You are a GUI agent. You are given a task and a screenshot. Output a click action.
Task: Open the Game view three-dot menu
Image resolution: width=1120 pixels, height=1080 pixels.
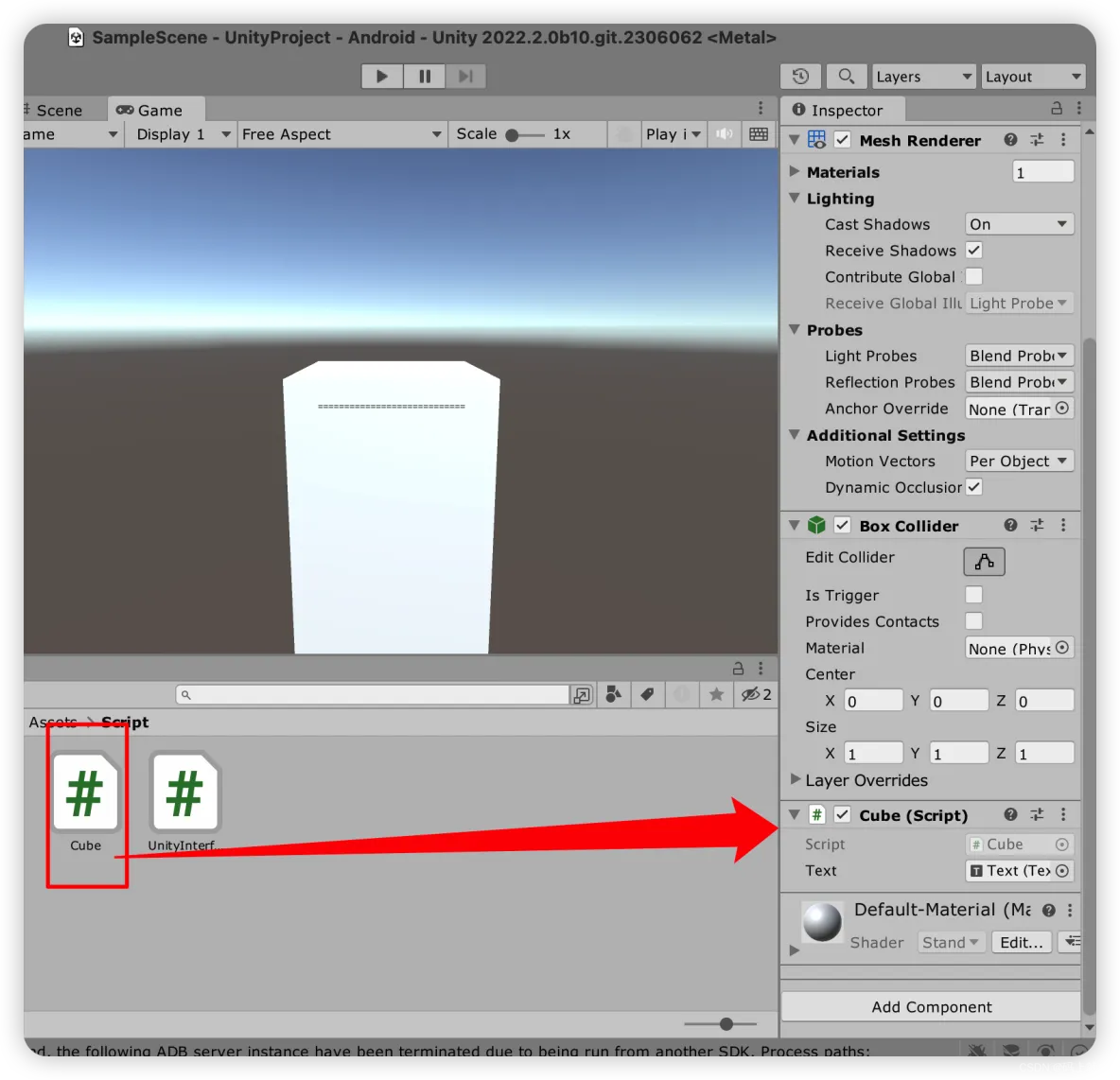pyautogui.click(x=760, y=108)
